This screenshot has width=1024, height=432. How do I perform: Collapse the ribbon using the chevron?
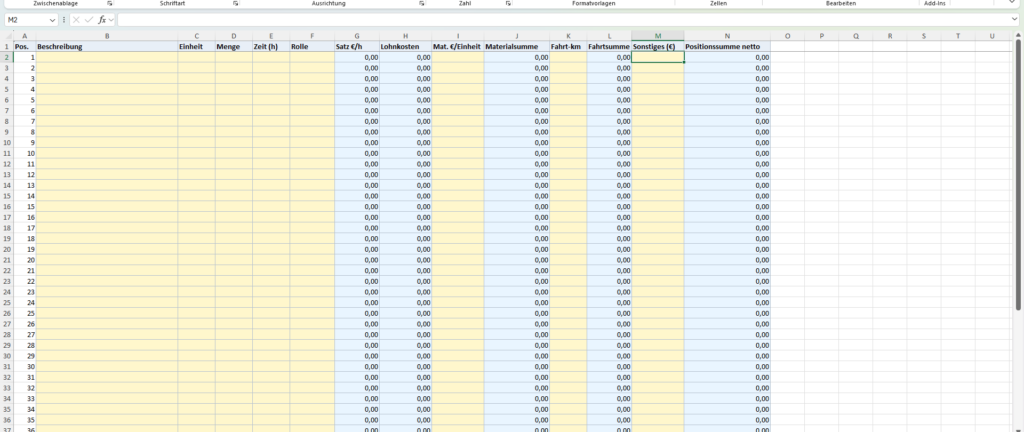pyautogui.click(x=1011, y=4)
